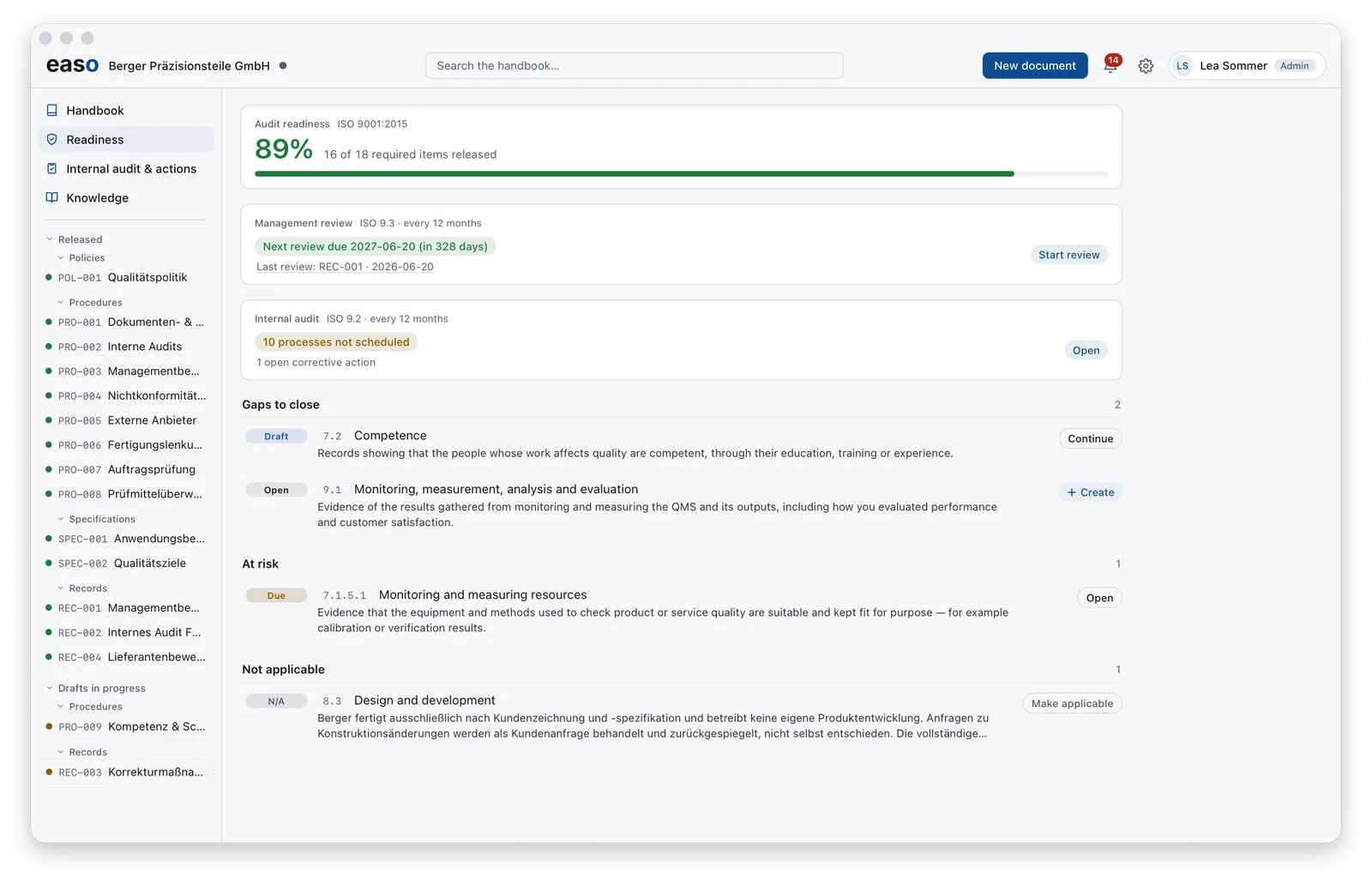Open SPEC-002 Qualitätsziele
This screenshot has width=1372, height=881.
coord(126,564)
